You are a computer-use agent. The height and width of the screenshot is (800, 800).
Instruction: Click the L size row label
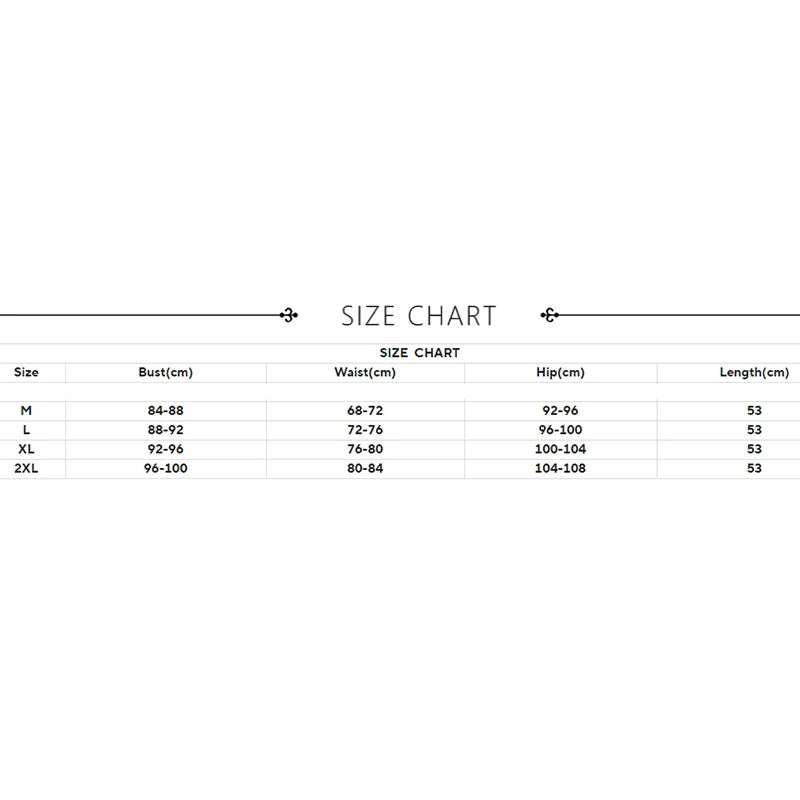[x=27, y=430]
